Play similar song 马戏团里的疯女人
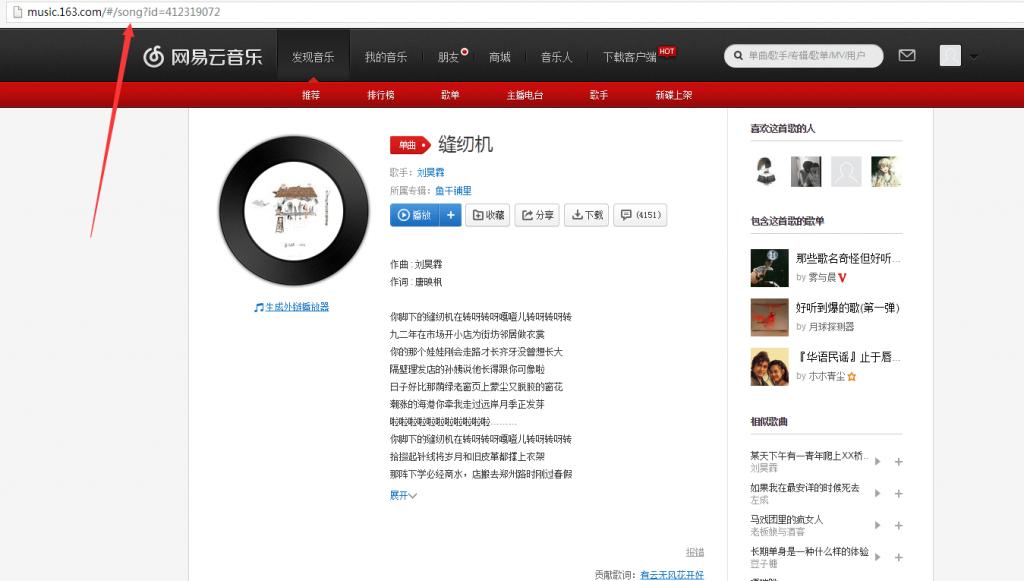1024x581 pixels. [878, 526]
